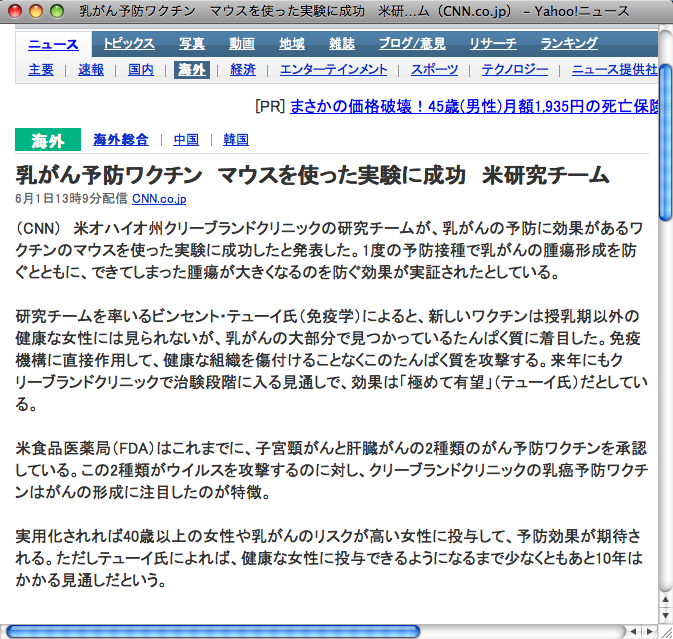Go to the 中国 subcategory

click(186, 139)
